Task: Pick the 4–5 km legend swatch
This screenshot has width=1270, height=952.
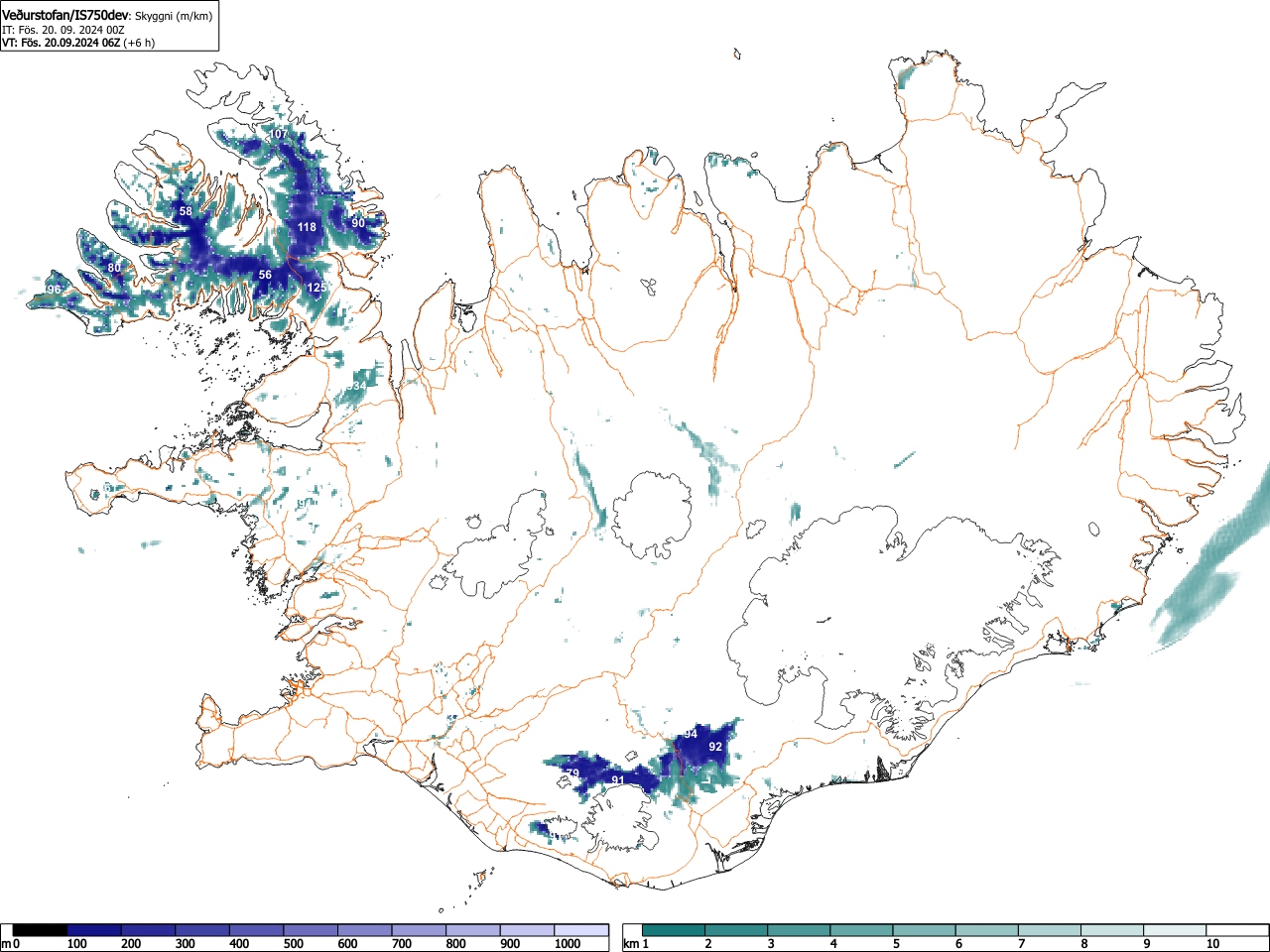Action: tap(861, 930)
